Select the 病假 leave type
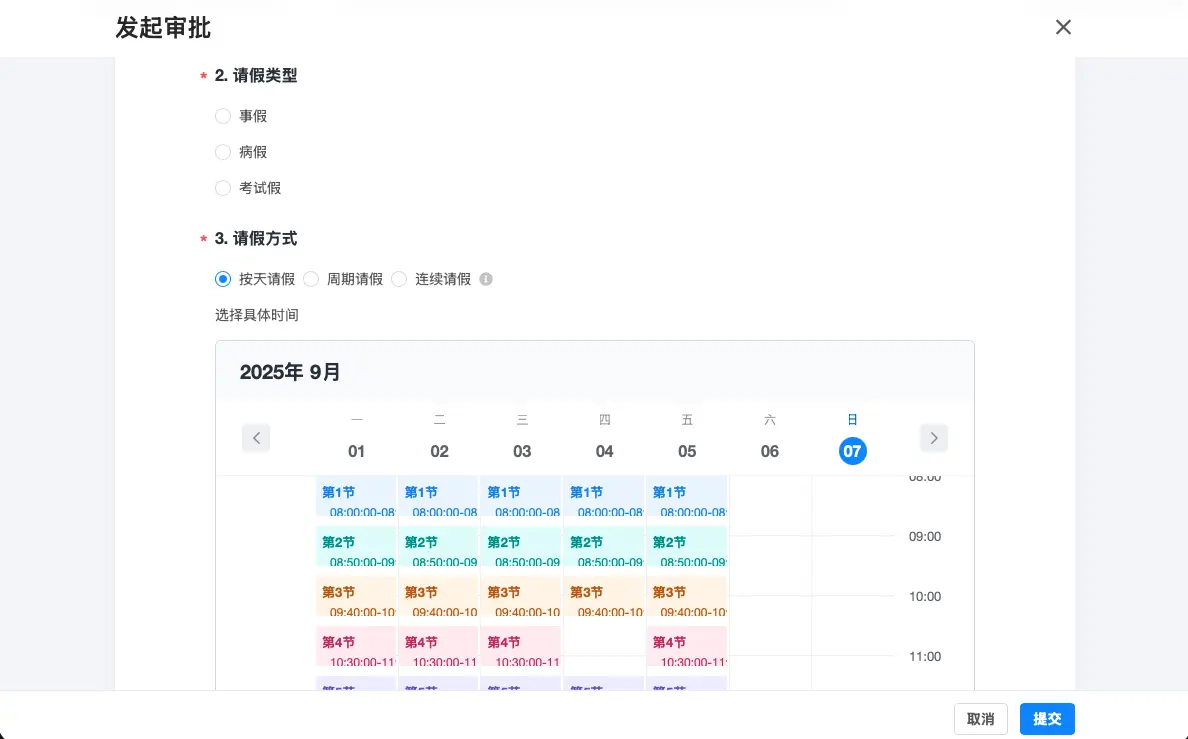The width and height of the screenshot is (1188, 739). tap(223, 152)
